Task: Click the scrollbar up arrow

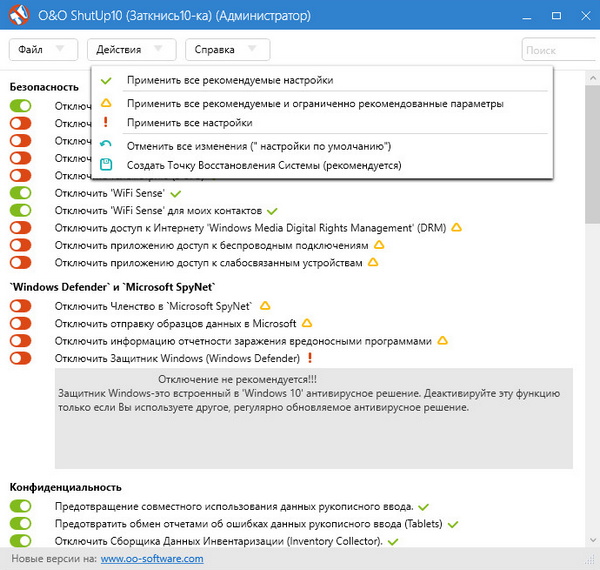Action: (593, 78)
